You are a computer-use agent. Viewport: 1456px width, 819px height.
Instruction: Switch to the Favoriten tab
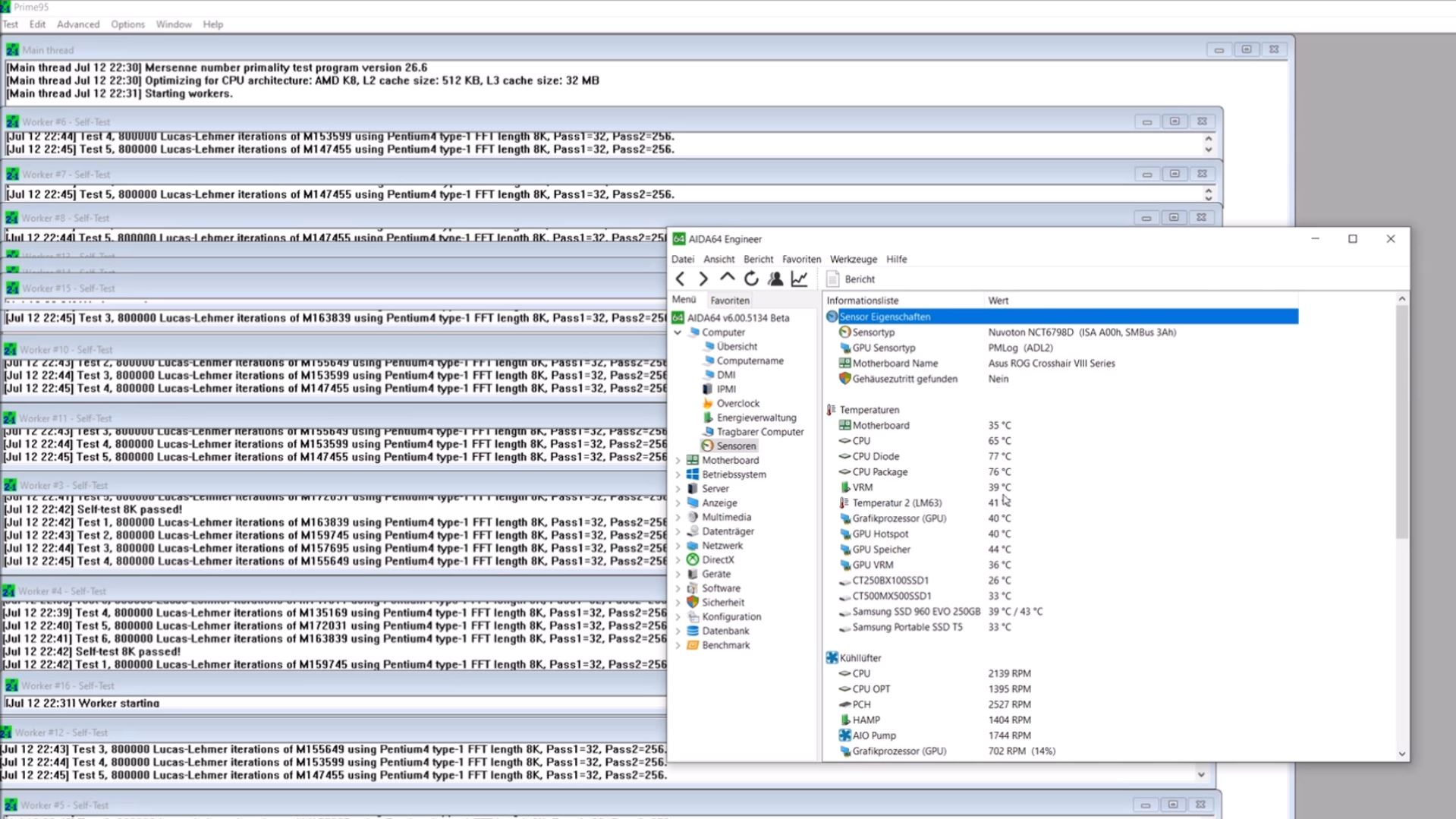729,301
